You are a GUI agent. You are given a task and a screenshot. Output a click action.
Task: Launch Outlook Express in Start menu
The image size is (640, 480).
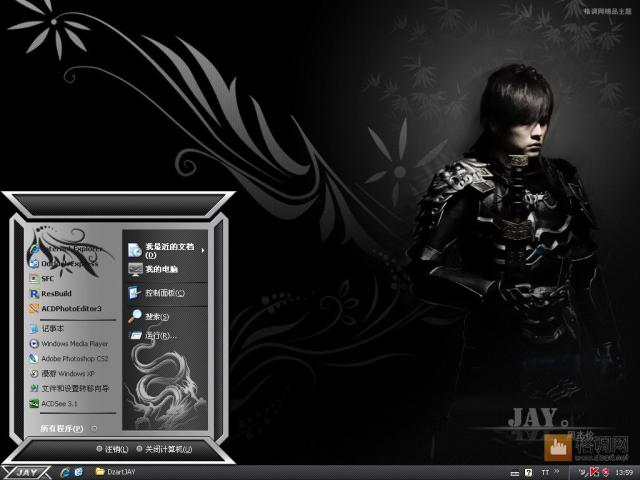coord(65,264)
